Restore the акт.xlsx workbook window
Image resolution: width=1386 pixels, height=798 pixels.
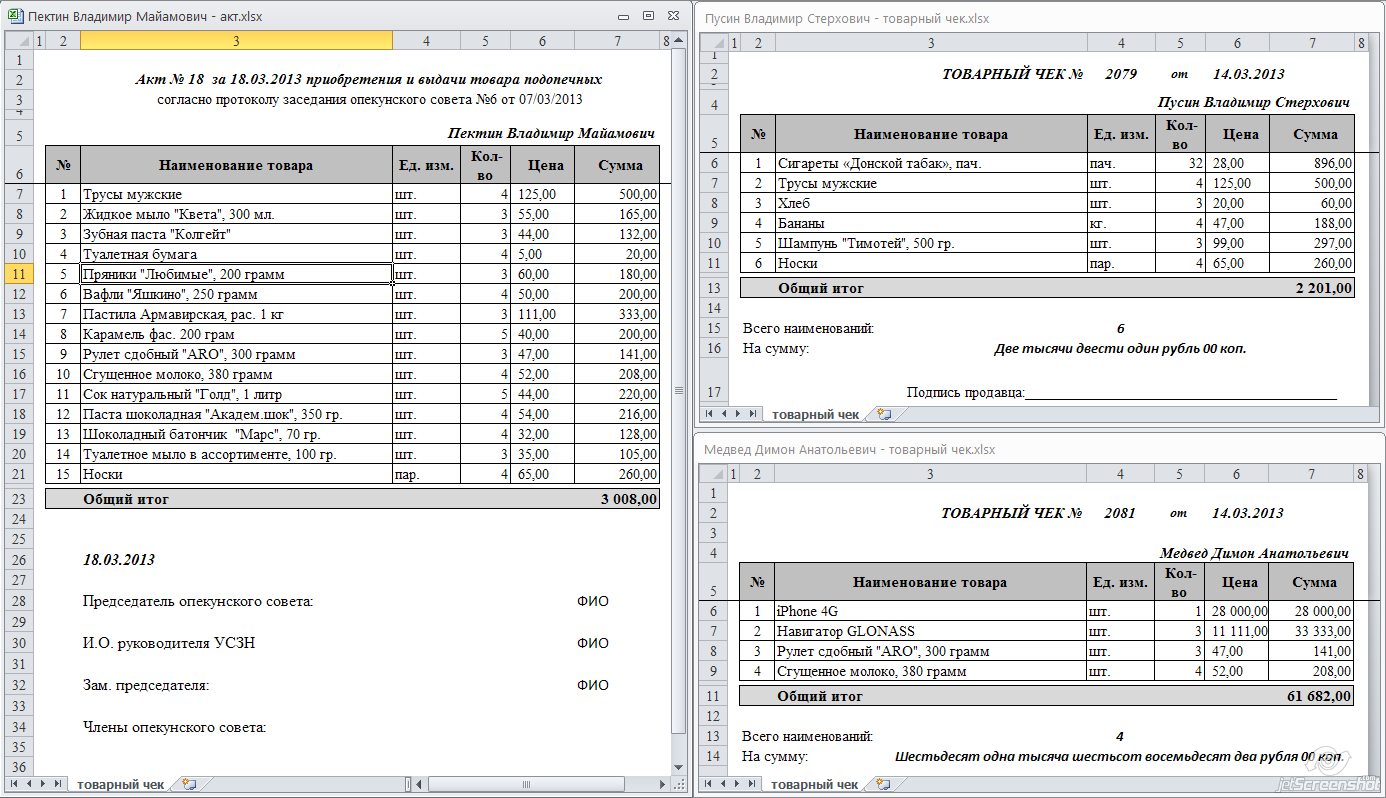pyautogui.click(x=648, y=16)
